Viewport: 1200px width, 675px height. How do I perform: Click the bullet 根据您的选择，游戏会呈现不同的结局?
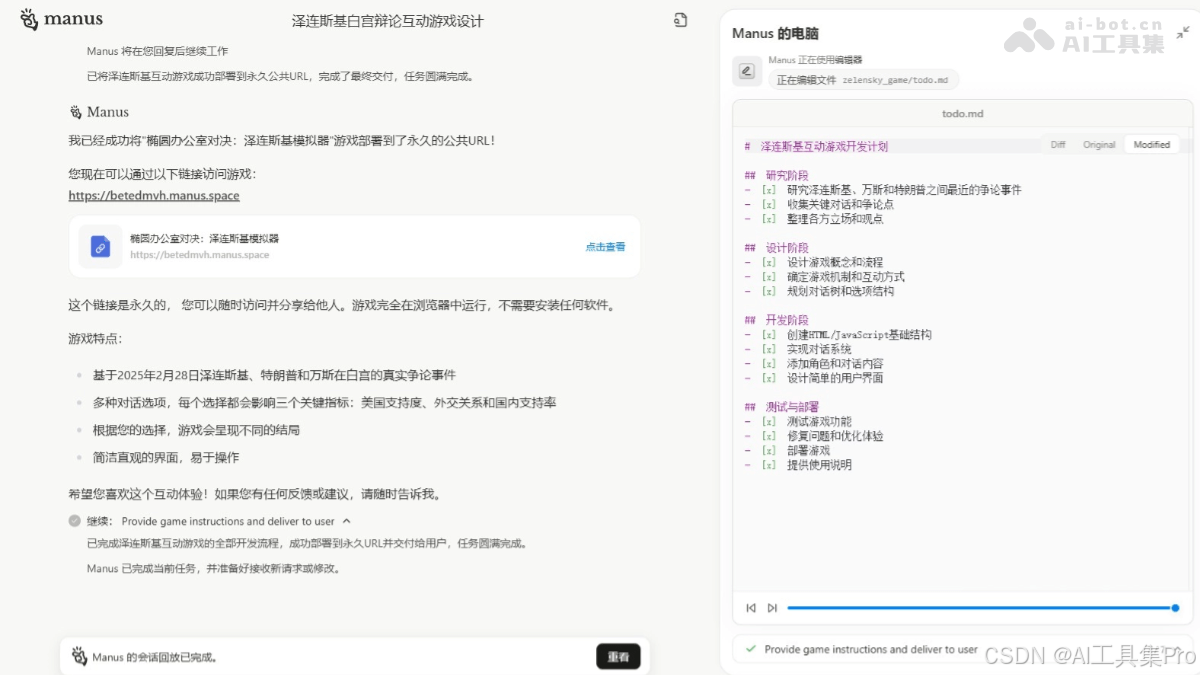point(196,430)
